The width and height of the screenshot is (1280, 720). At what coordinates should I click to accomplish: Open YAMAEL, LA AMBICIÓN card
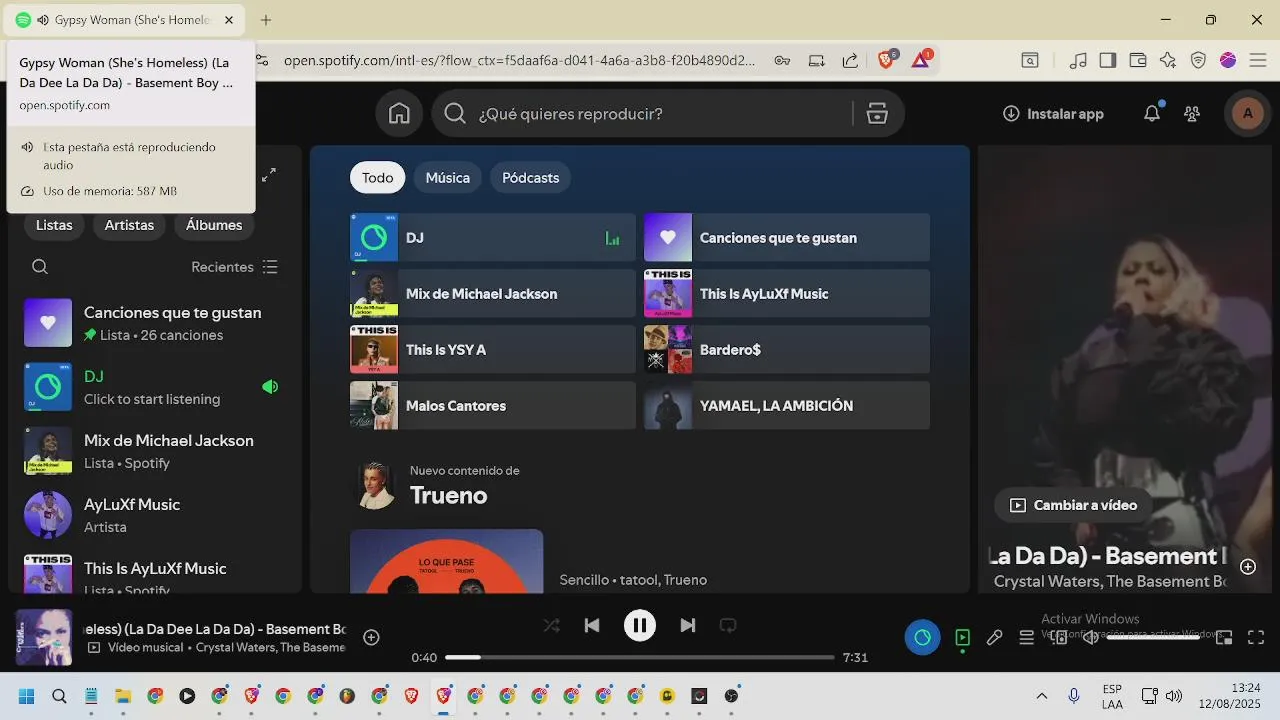(787, 406)
